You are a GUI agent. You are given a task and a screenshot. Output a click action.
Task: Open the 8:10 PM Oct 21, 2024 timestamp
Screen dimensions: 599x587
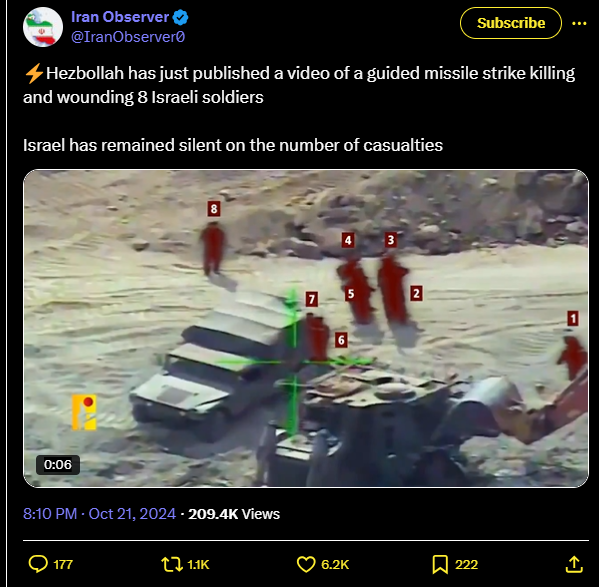click(99, 514)
